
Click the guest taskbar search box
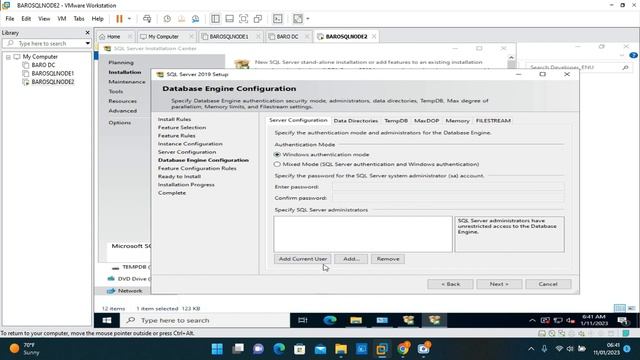(x=205, y=320)
